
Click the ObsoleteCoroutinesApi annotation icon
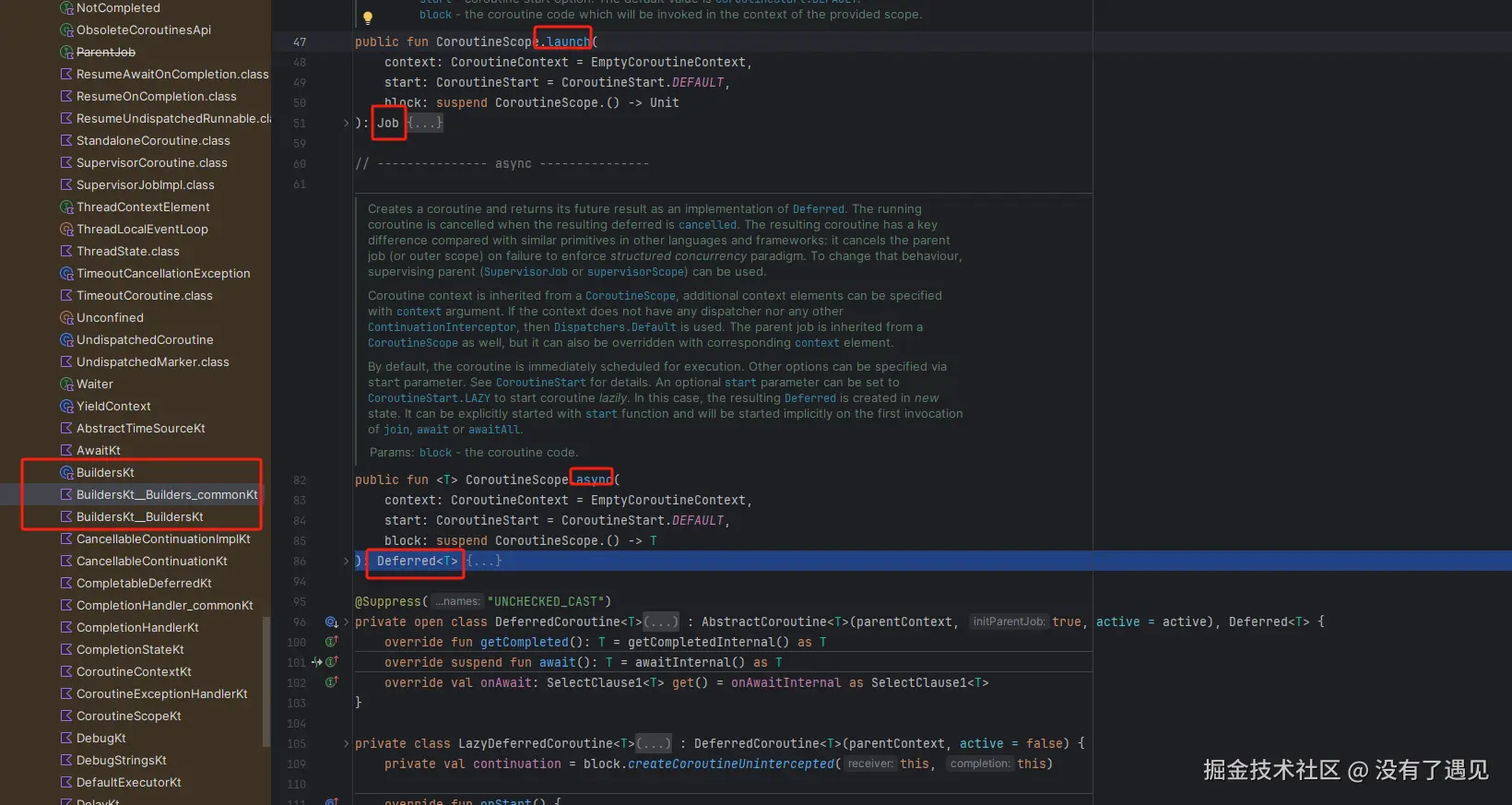tap(66, 30)
